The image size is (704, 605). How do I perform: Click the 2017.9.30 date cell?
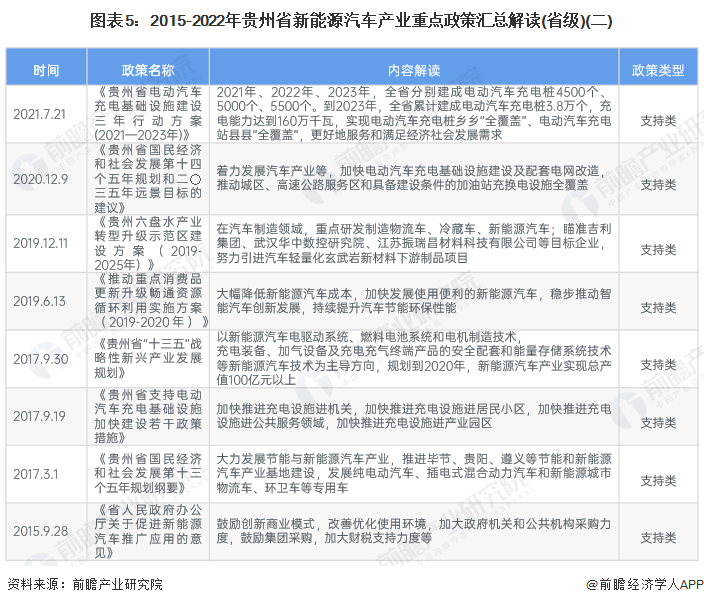(41, 359)
